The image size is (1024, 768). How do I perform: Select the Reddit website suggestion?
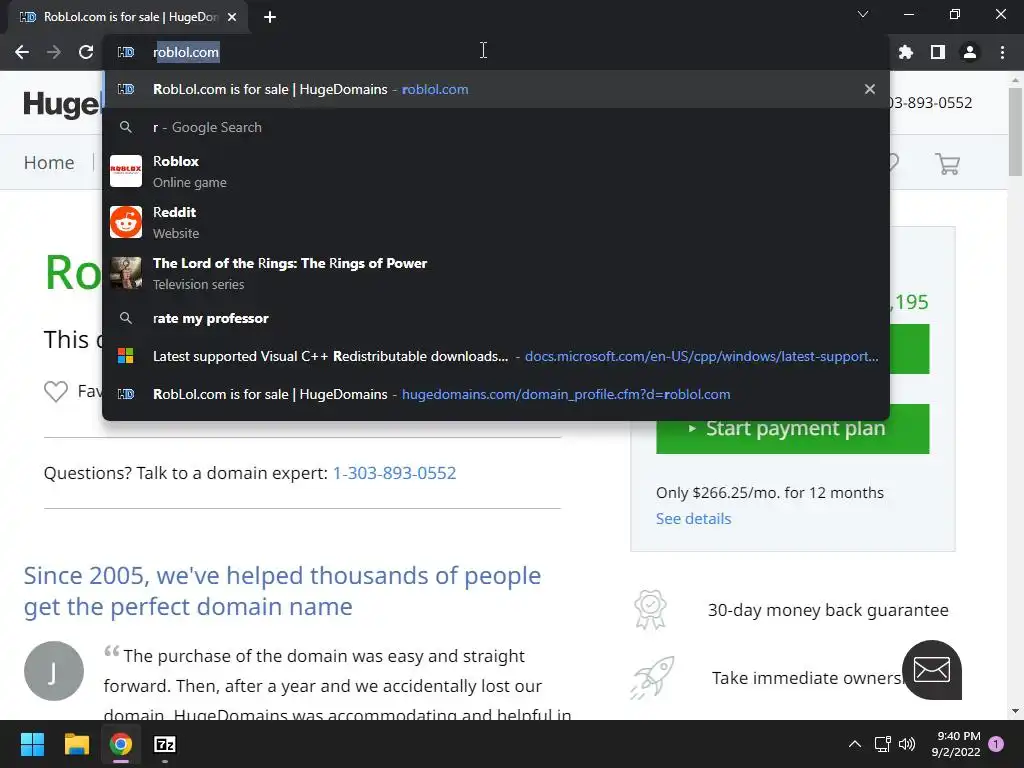click(x=496, y=222)
